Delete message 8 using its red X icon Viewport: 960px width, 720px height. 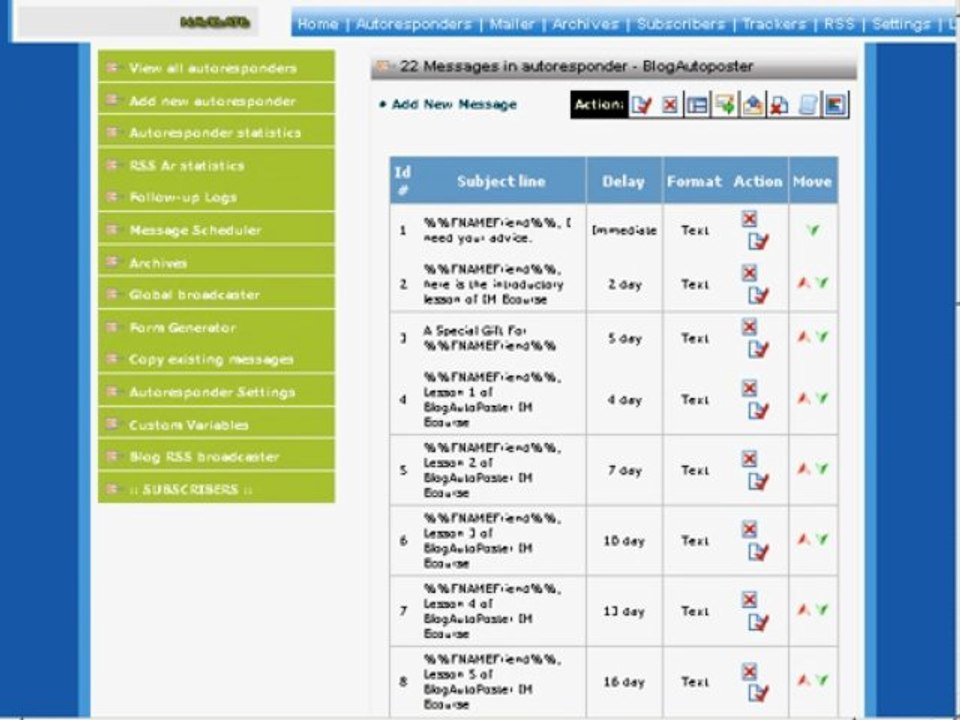(749, 672)
